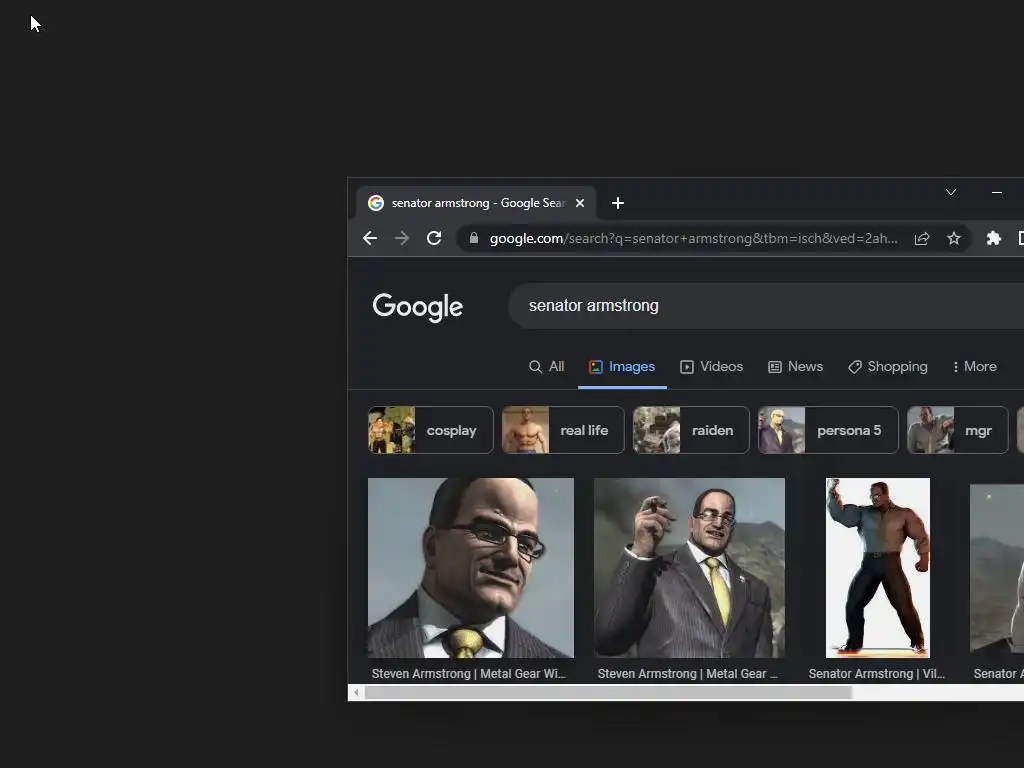Open second 'Steven Armstrong | Metal Gear ...' caption
The image size is (1024, 768).
pyautogui.click(x=688, y=673)
